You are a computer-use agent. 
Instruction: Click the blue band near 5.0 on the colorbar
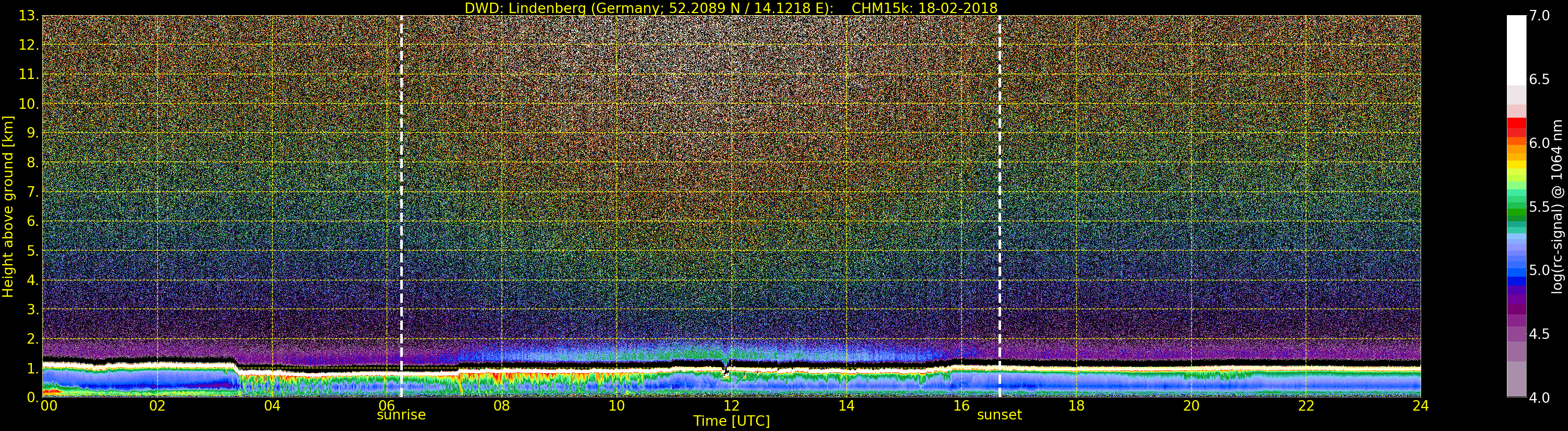tap(1516, 271)
